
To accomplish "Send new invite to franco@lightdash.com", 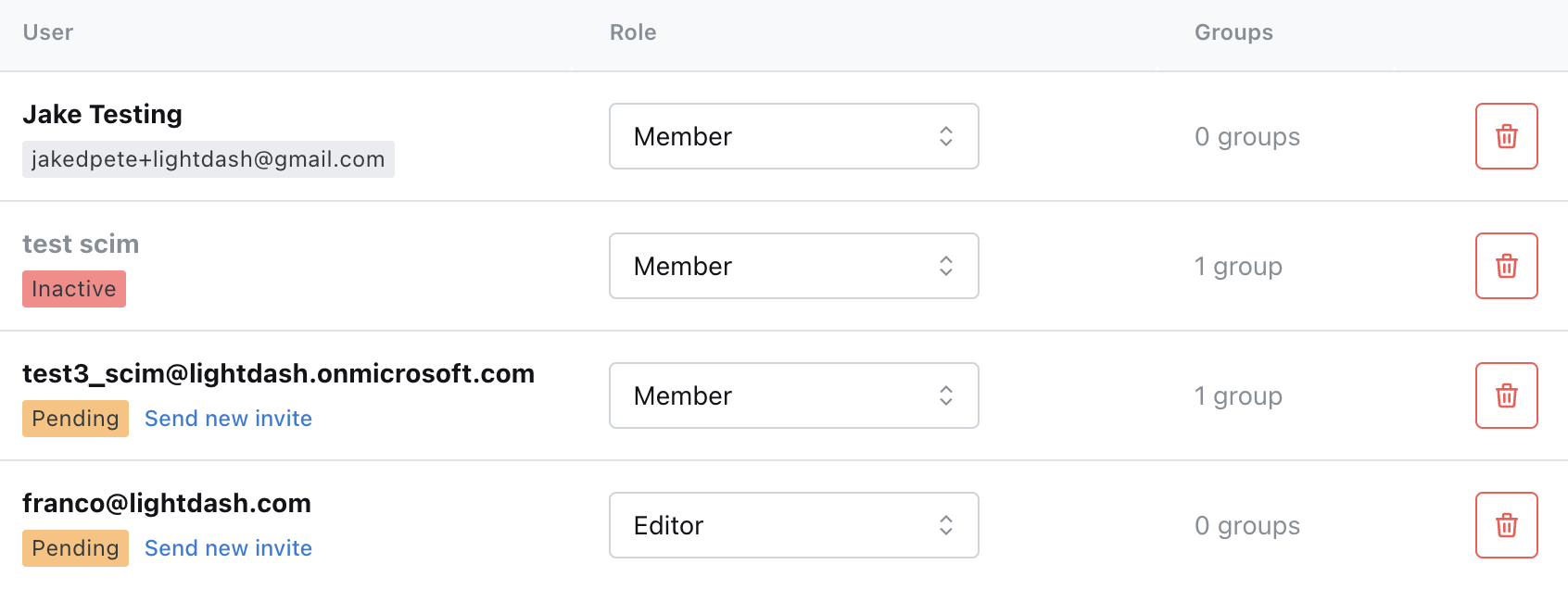I will click(228, 548).
